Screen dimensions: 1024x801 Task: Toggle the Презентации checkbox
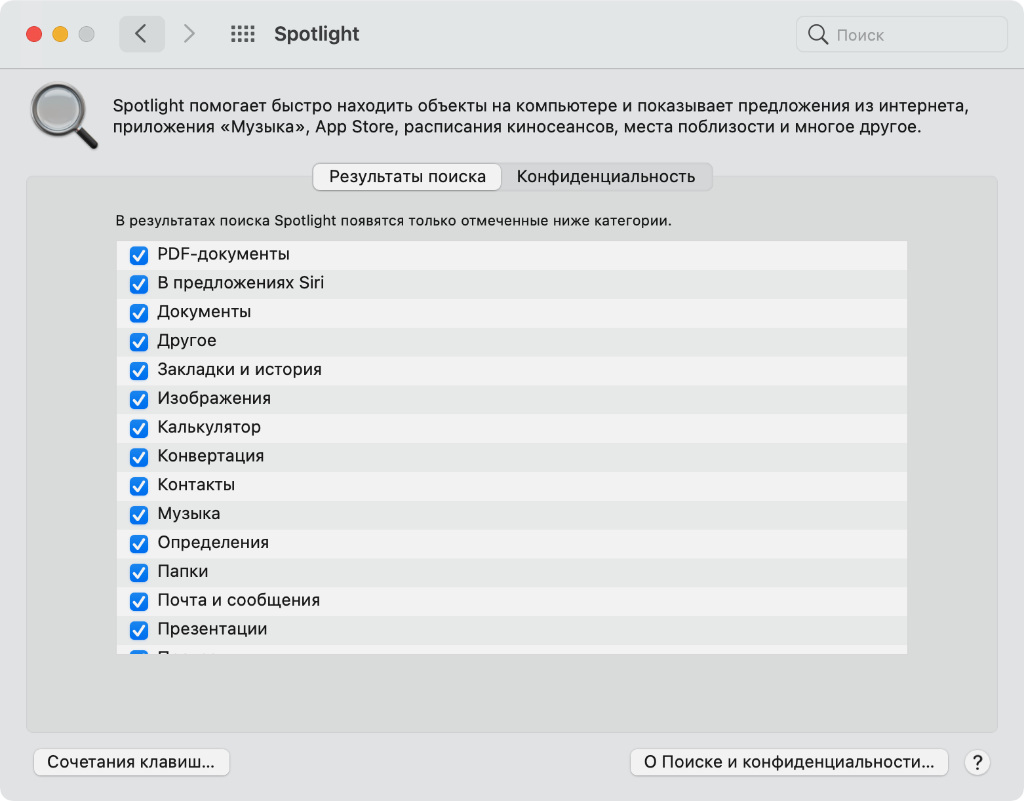tap(139, 631)
